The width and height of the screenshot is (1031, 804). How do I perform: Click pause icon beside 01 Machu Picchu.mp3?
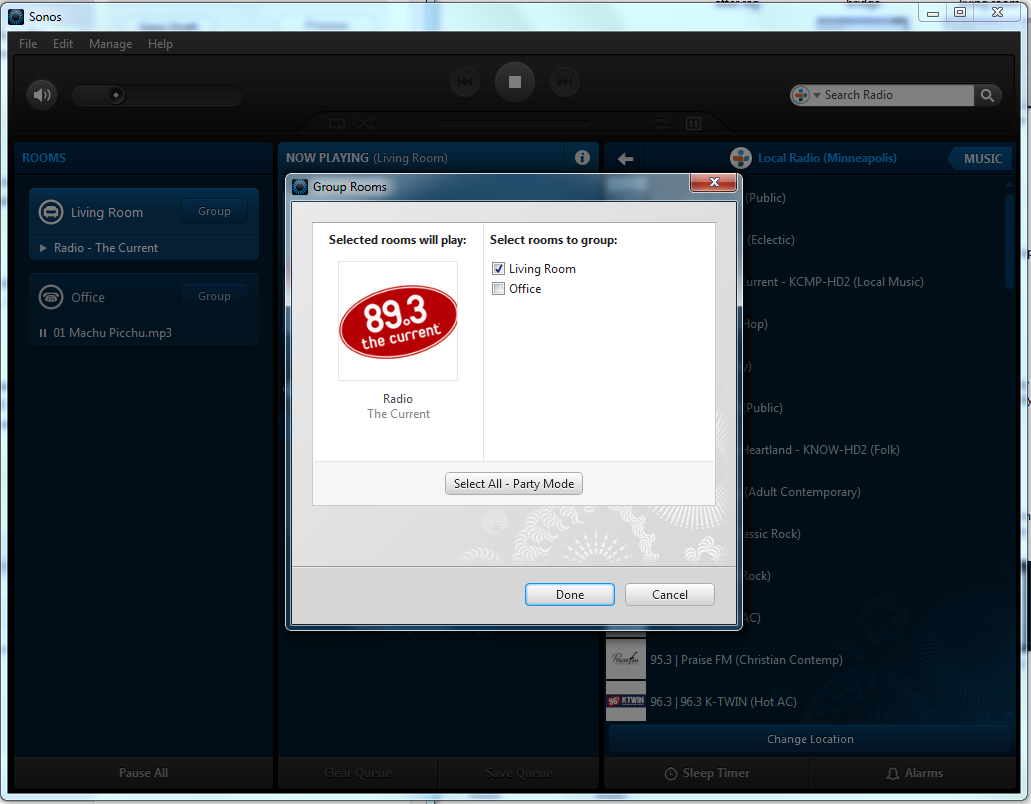point(43,333)
